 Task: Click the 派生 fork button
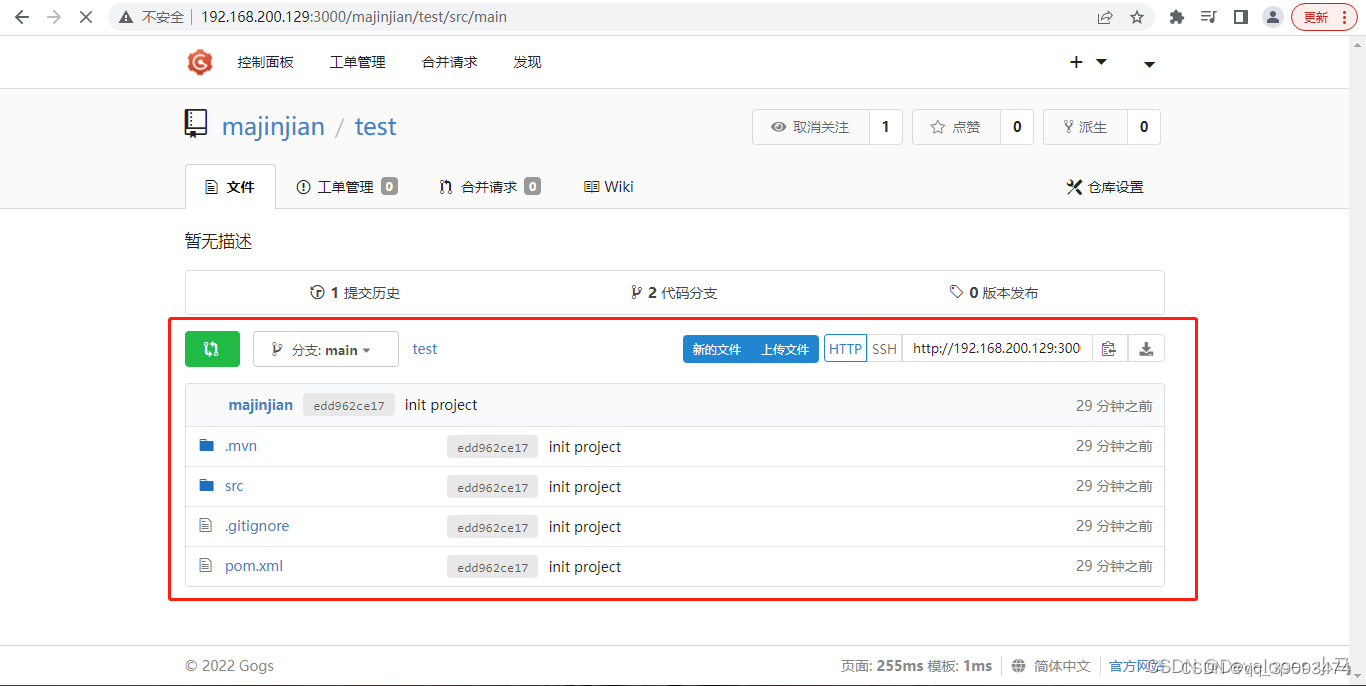click(x=1085, y=127)
